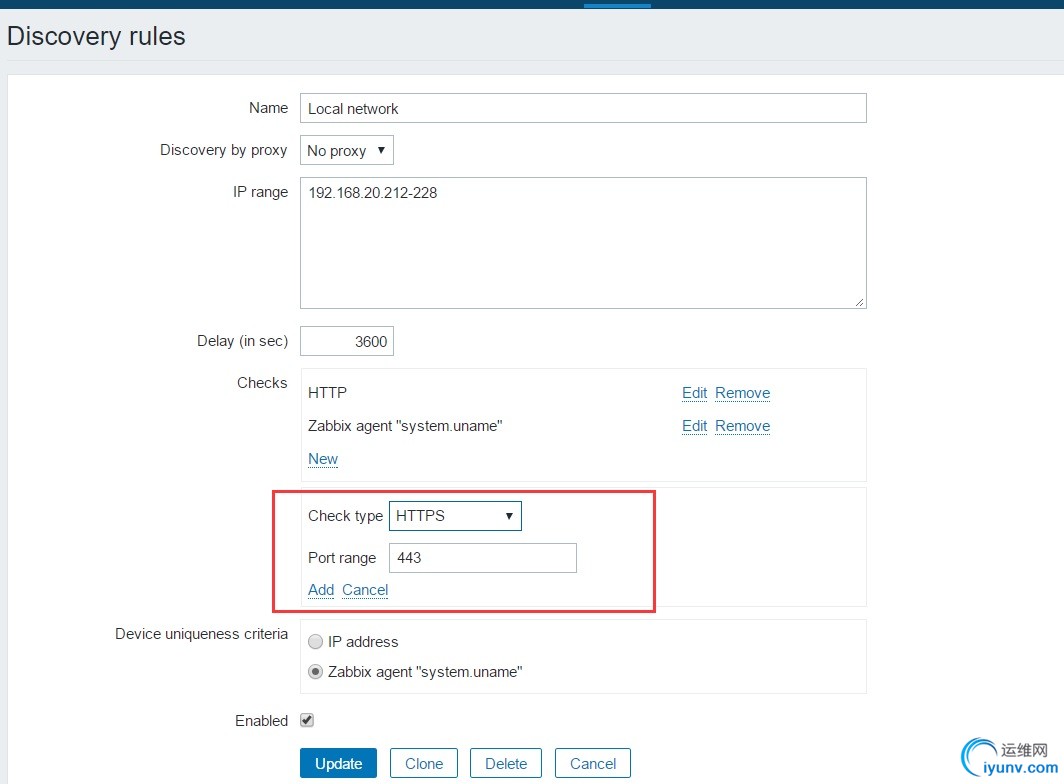Viewport: 1064px width, 784px height.
Task: Open the Check type HTTPS dropdown
Action: 455,516
